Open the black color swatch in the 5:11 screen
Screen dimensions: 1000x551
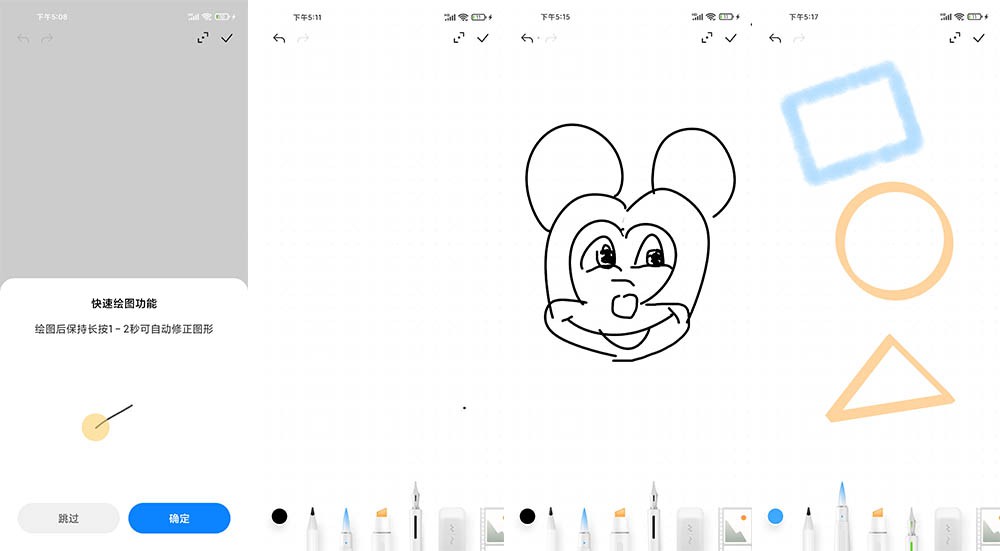point(279,516)
